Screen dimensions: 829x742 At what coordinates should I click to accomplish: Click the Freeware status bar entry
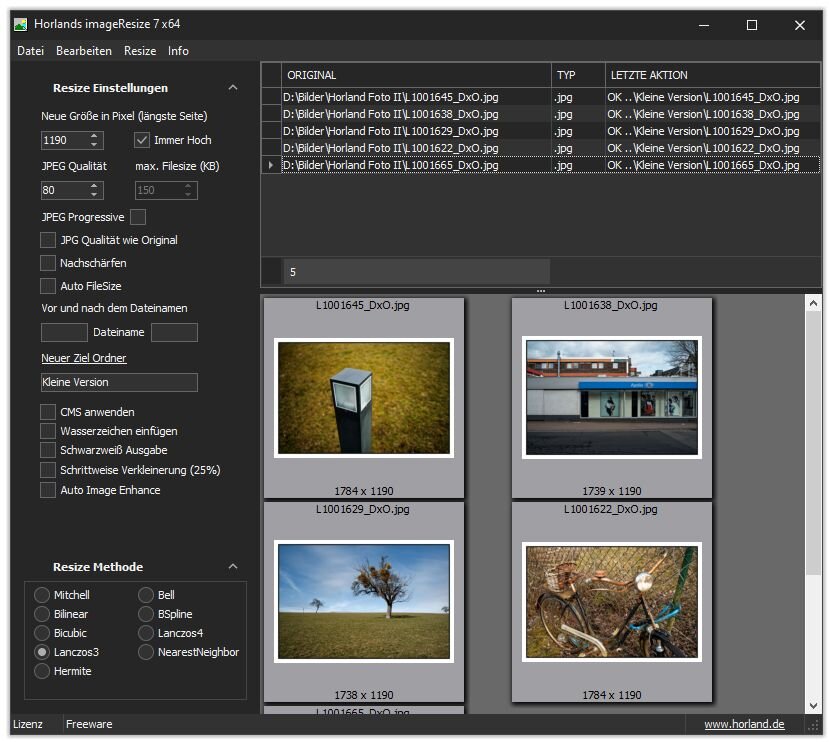pos(89,724)
